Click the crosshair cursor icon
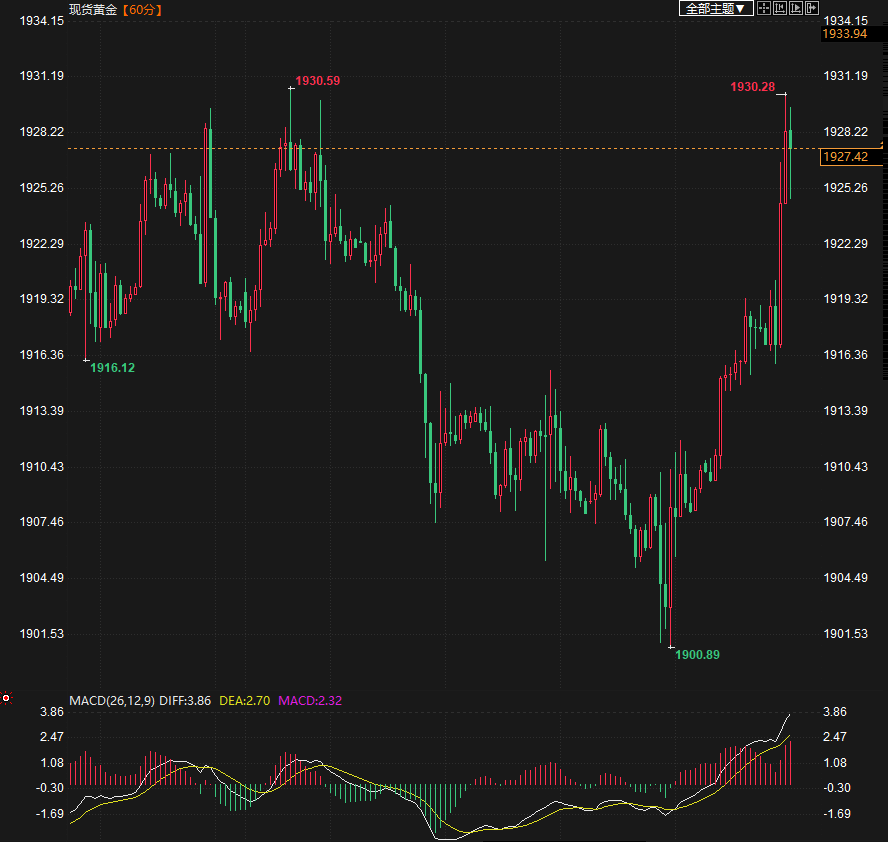 [x=763, y=9]
